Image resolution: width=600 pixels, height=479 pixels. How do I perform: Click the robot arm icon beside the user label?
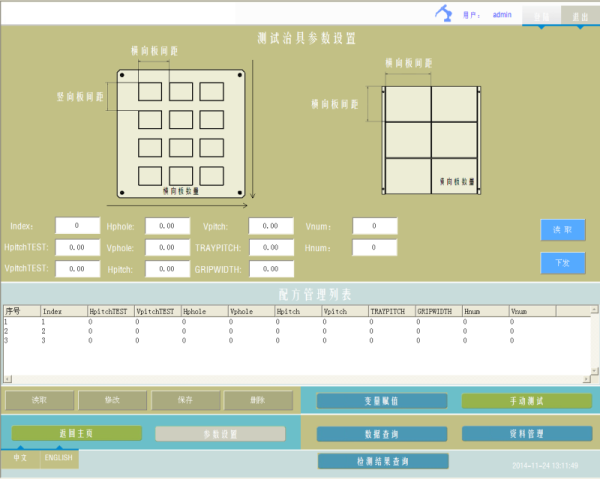point(442,14)
